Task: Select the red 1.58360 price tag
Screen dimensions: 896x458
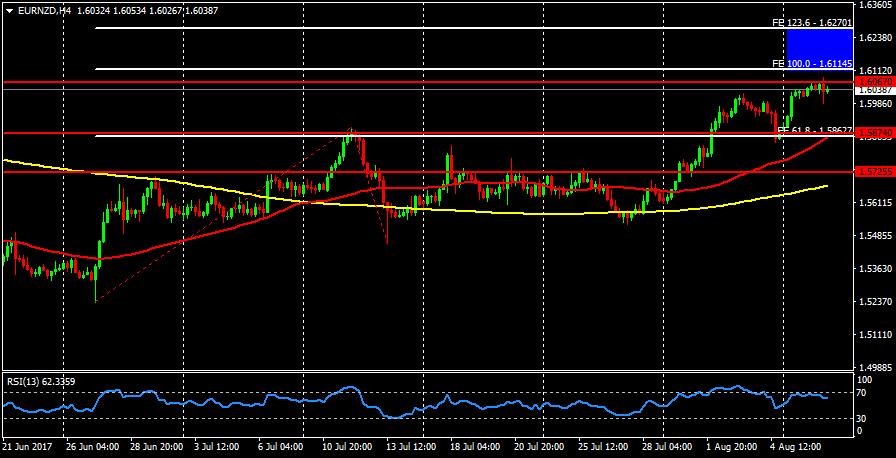Action: point(875,133)
